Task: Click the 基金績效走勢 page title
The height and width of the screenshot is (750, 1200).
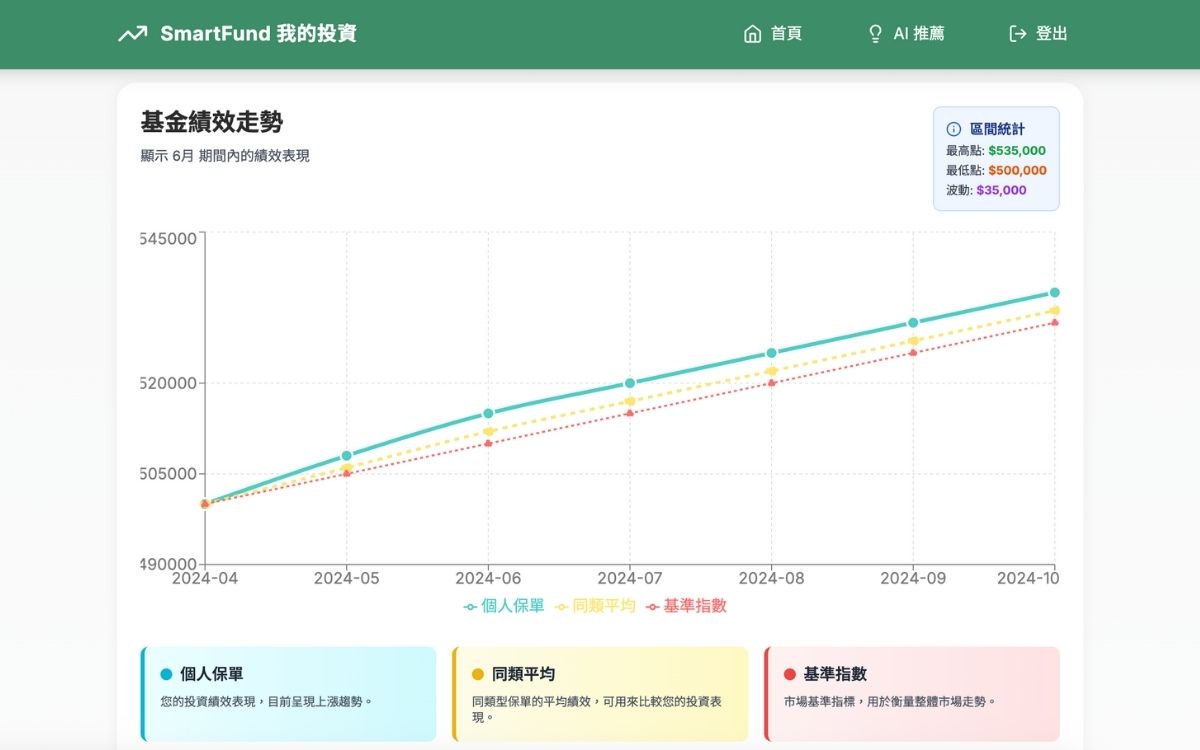Action: click(212, 123)
